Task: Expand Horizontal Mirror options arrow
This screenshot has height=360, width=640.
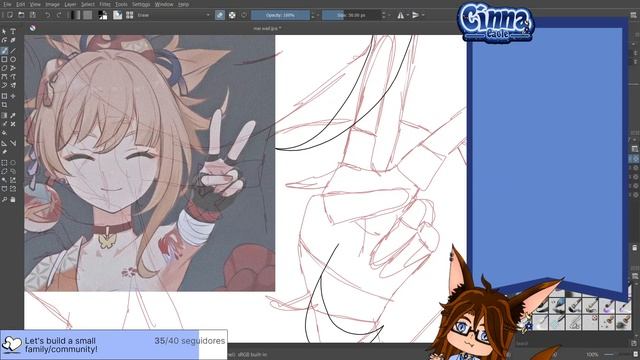Action: [407, 15]
